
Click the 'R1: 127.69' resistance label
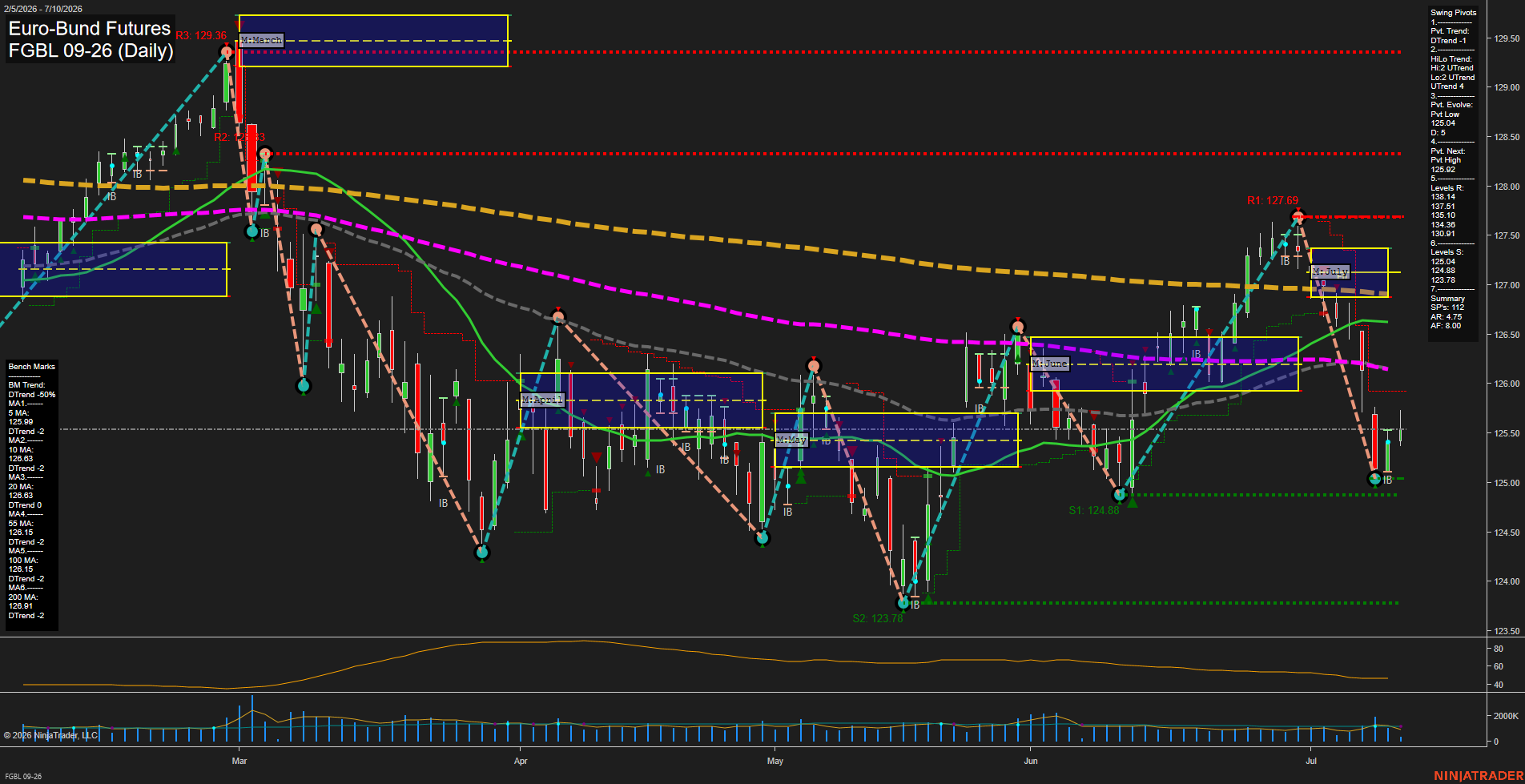pos(1273,201)
